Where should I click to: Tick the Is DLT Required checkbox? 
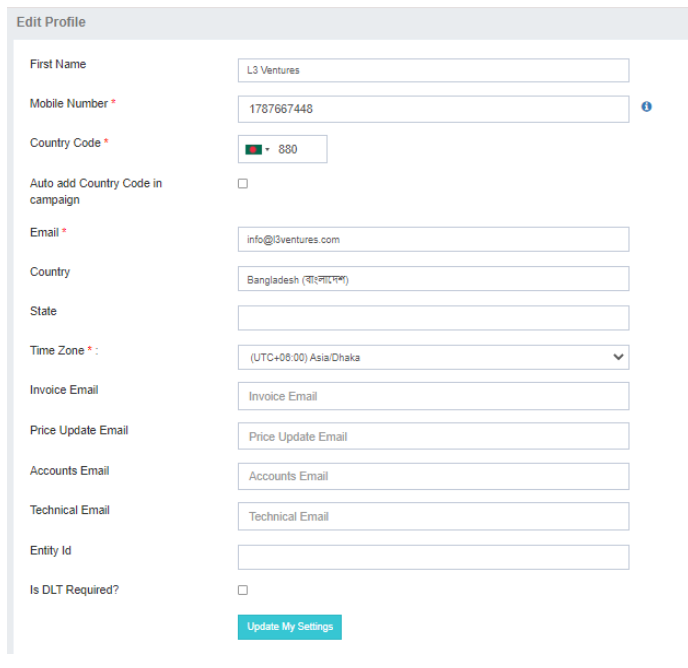coord(243,590)
